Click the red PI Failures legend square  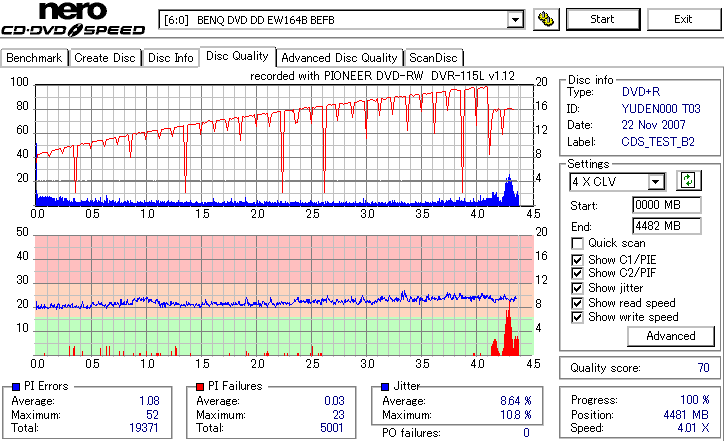pos(200,387)
